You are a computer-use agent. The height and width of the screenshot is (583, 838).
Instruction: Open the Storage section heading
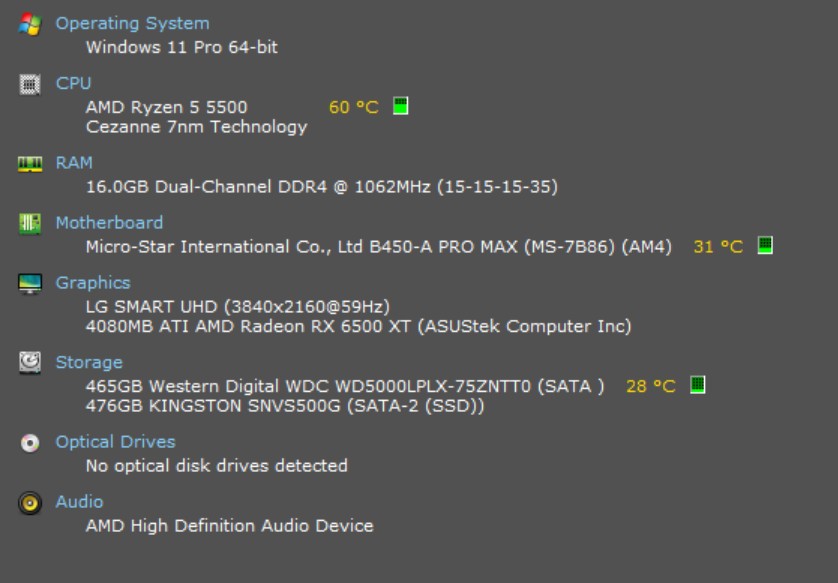(89, 362)
